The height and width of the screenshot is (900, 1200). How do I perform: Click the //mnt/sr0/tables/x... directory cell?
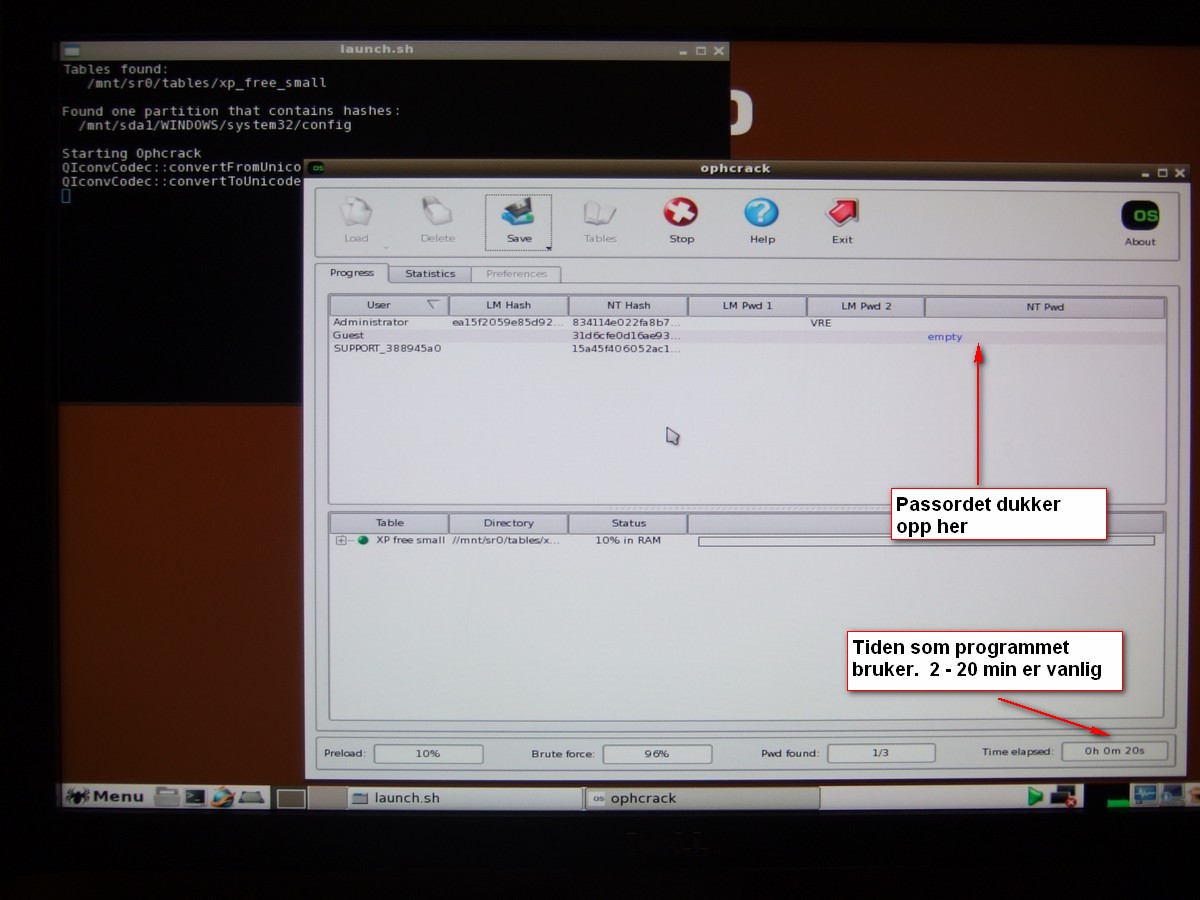click(x=507, y=540)
